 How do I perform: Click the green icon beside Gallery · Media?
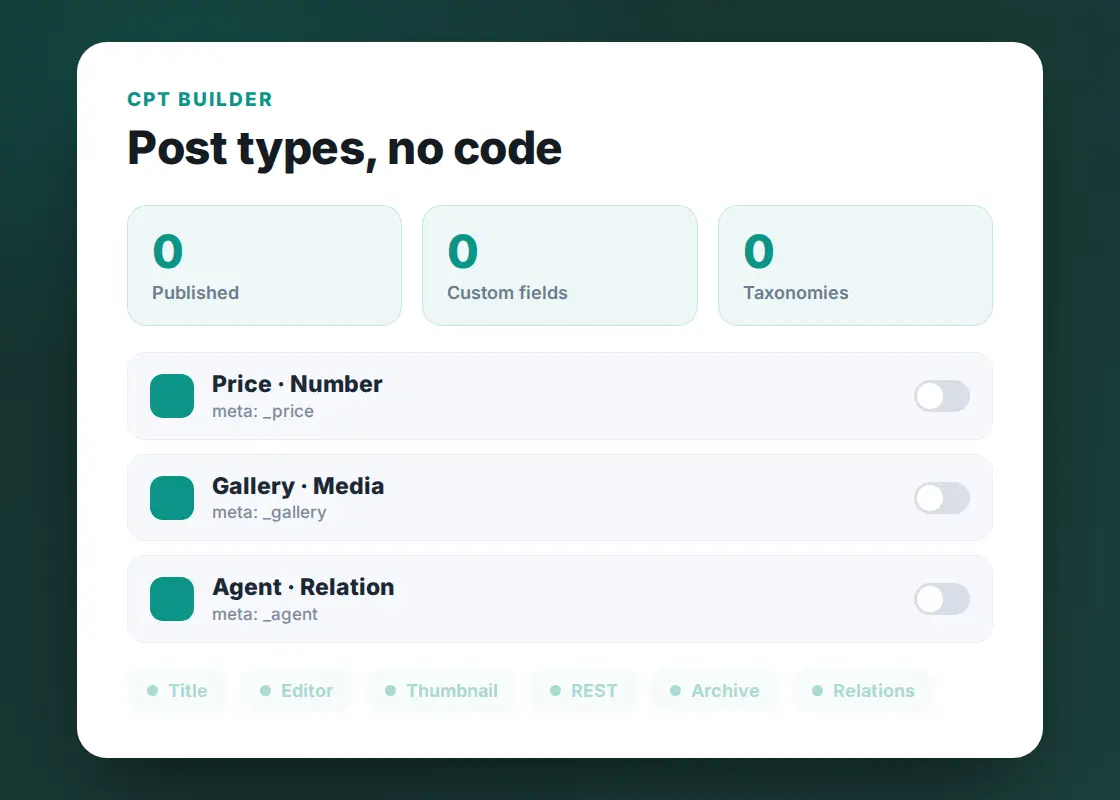point(172,498)
